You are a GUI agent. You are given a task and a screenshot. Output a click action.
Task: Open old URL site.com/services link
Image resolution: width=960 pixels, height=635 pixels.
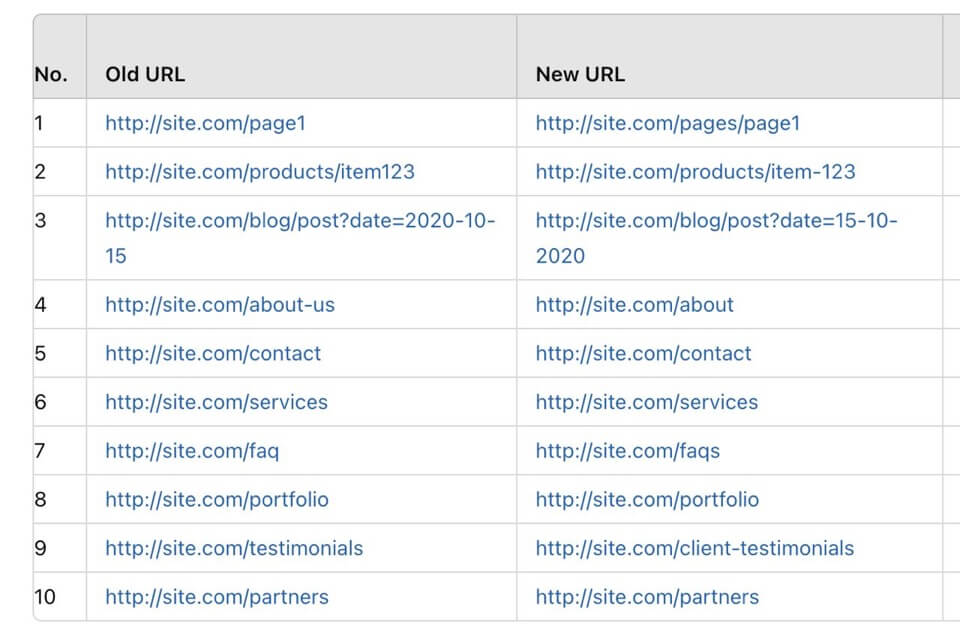216,402
